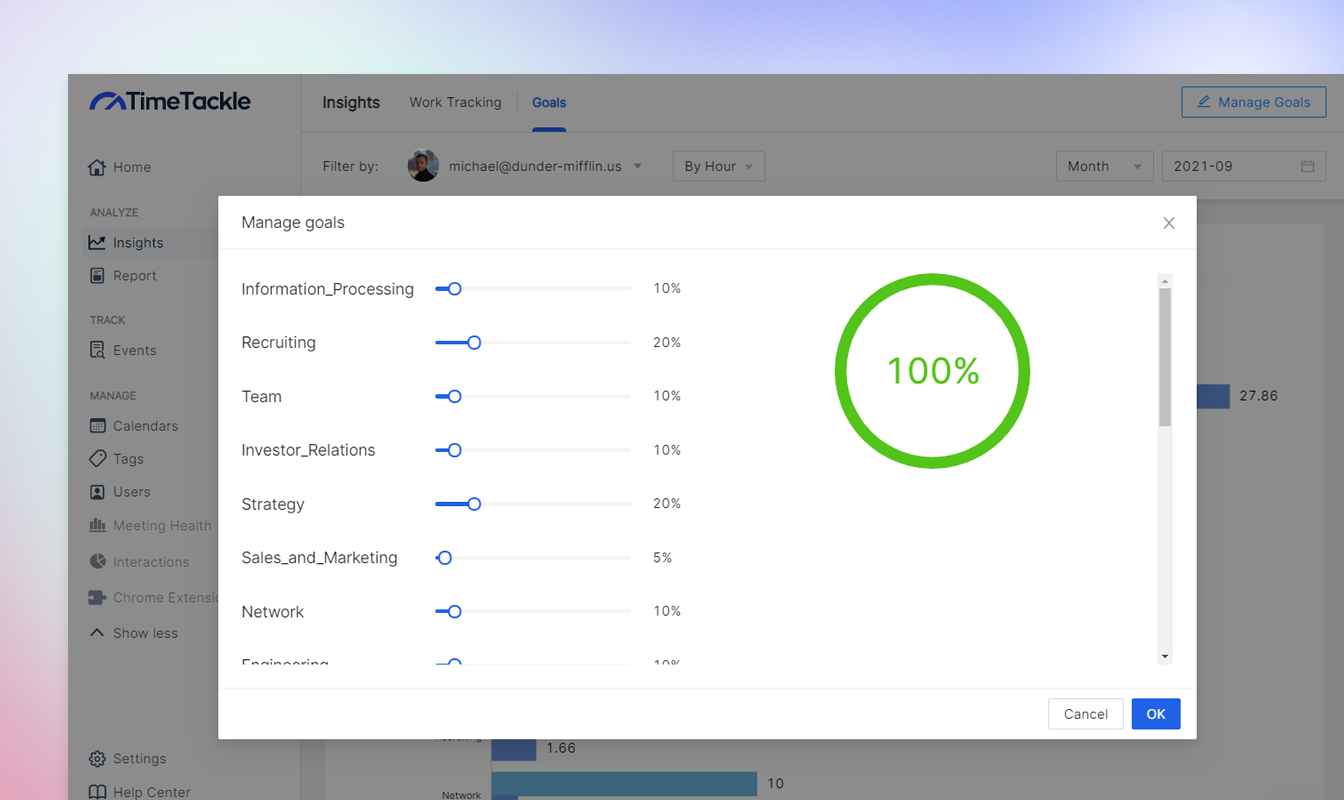The height and width of the screenshot is (800, 1344).
Task: Click the 100% total goal ring
Action: [932, 371]
